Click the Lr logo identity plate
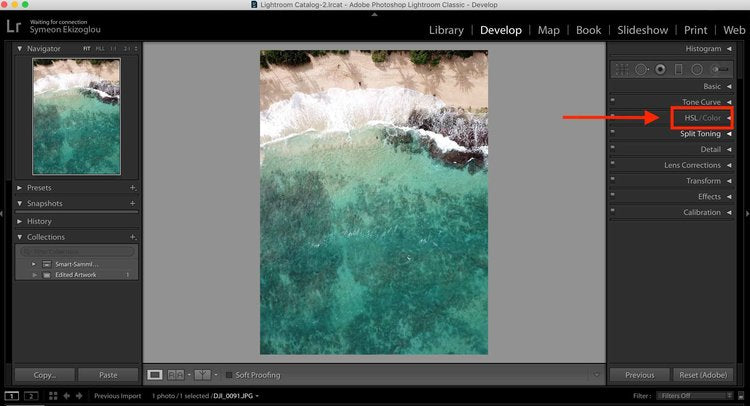Screen dimensions: 750x406 pyautogui.click(x=13, y=26)
